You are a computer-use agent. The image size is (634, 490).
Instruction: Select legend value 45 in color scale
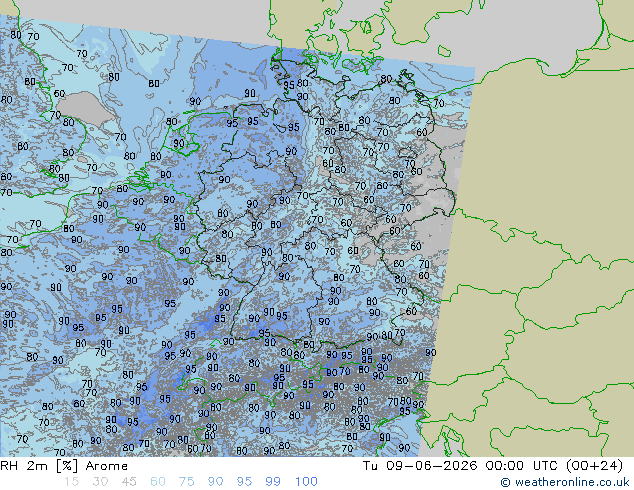point(129,482)
